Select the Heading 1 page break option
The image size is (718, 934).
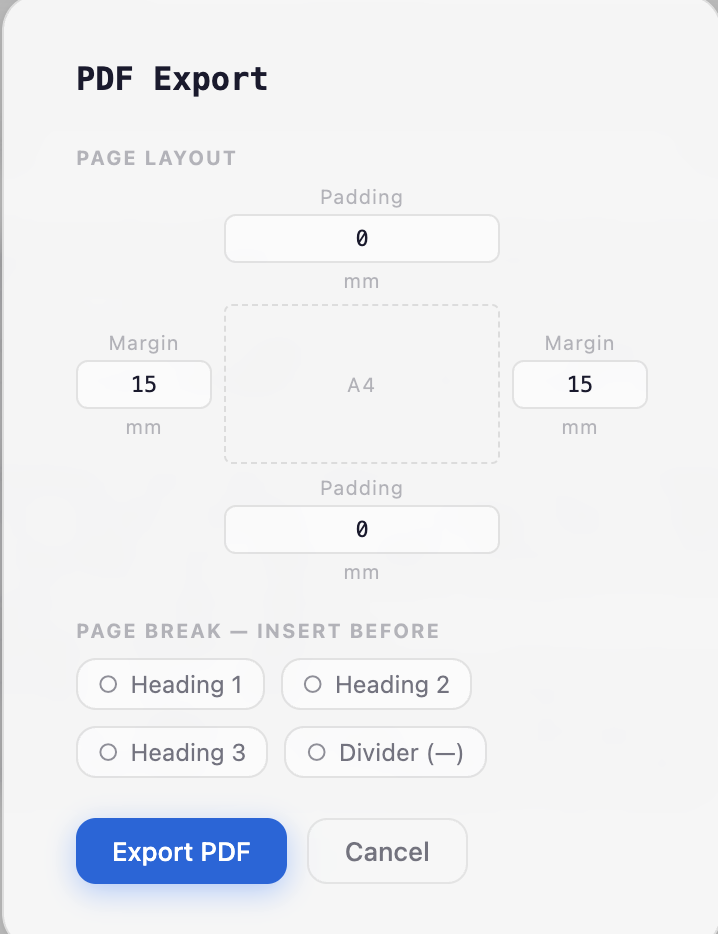coord(170,684)
